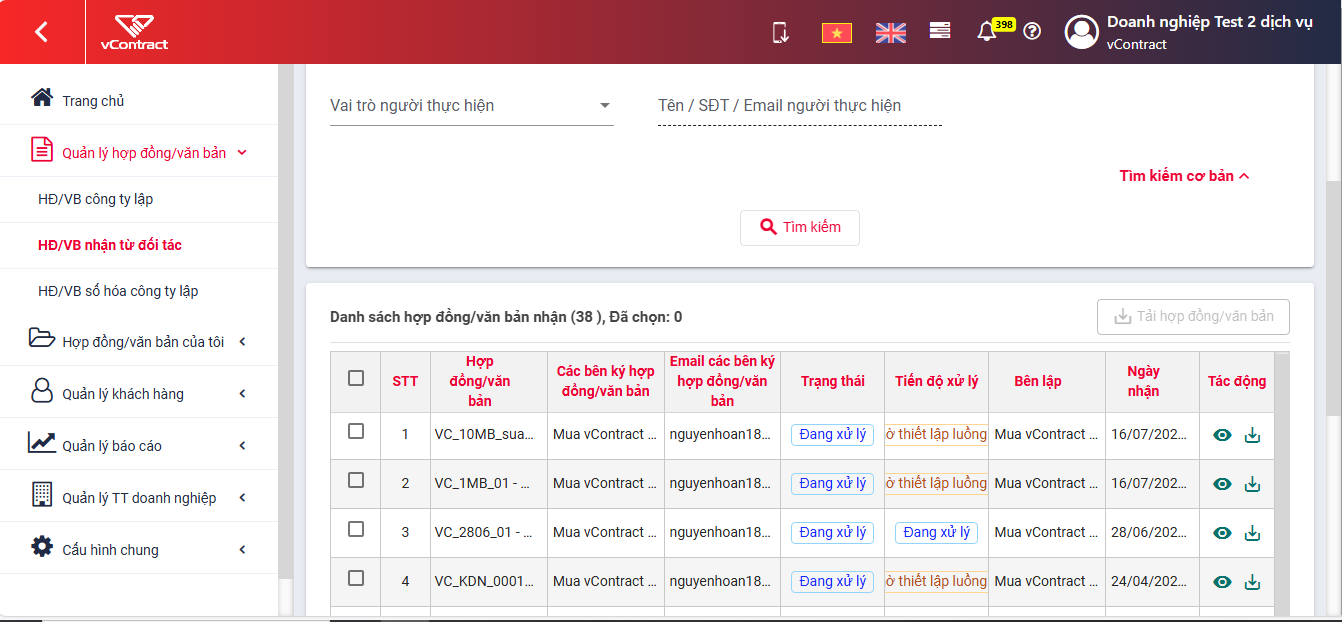Open the Vai trò người thực hiện dropdown
The height and width of the screenshot is (622, 1342).
coord(472,106)
